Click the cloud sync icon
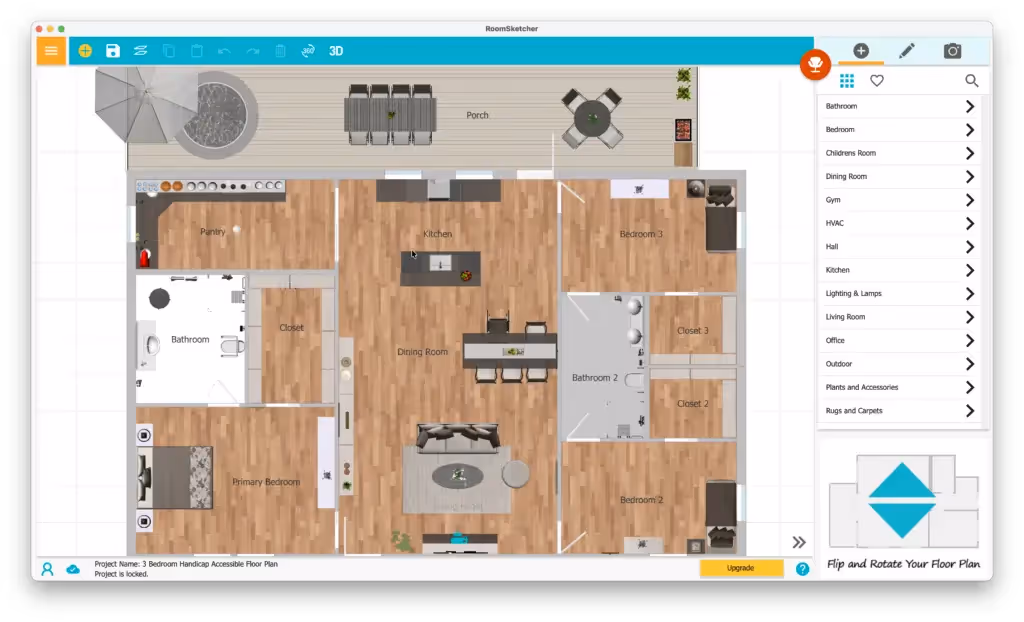This screenshot has width=1024, height=622. (x=73, y=569)
